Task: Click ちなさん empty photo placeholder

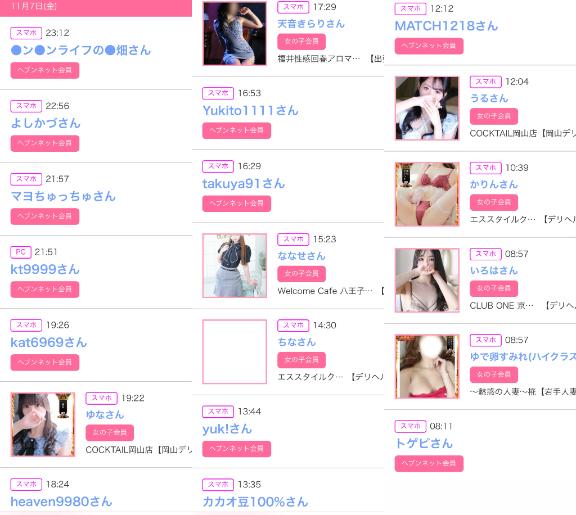Action: [235, 352]
